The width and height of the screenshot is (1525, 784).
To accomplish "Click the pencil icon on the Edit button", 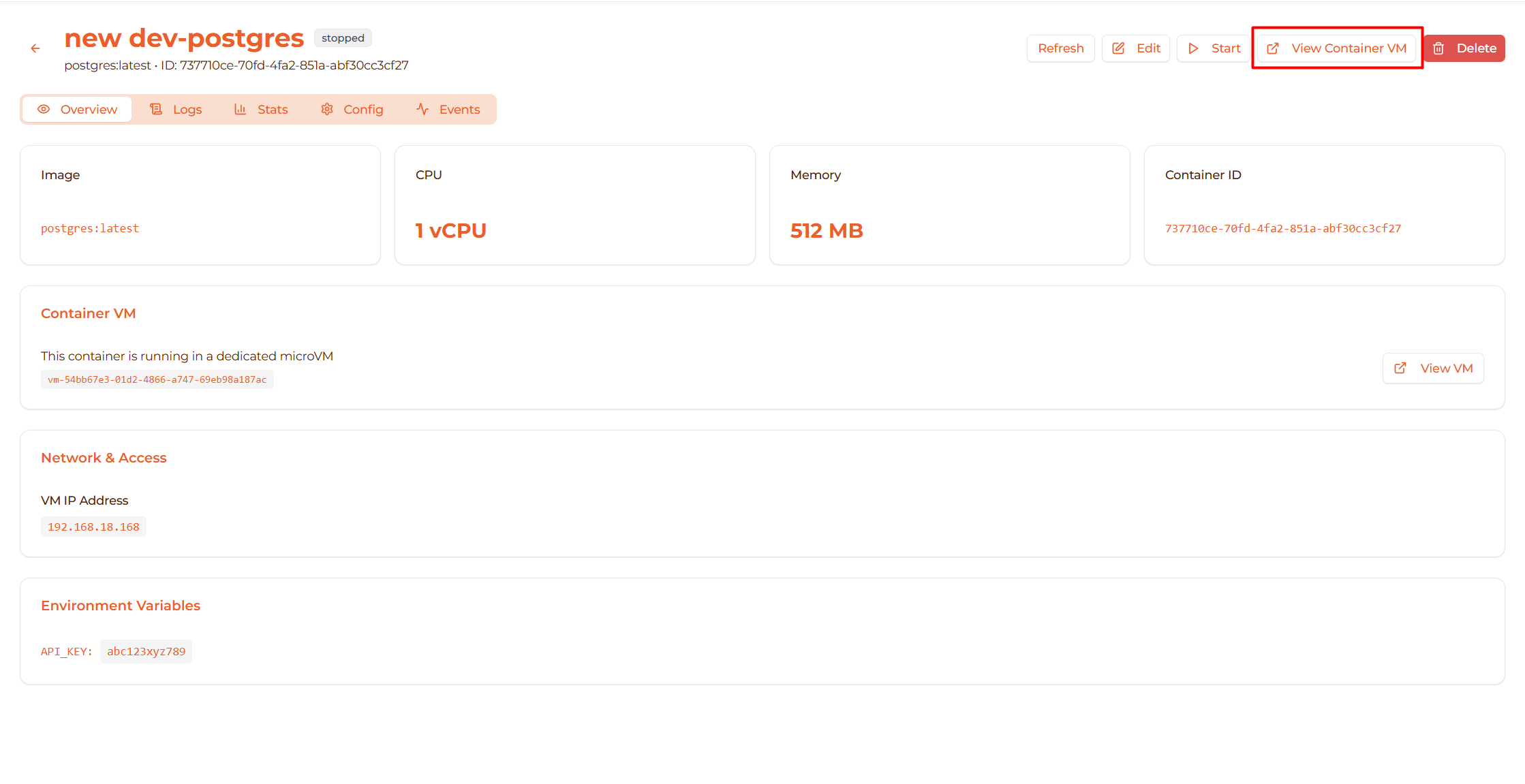I will pyautogui.click(x=1118, y=48).
